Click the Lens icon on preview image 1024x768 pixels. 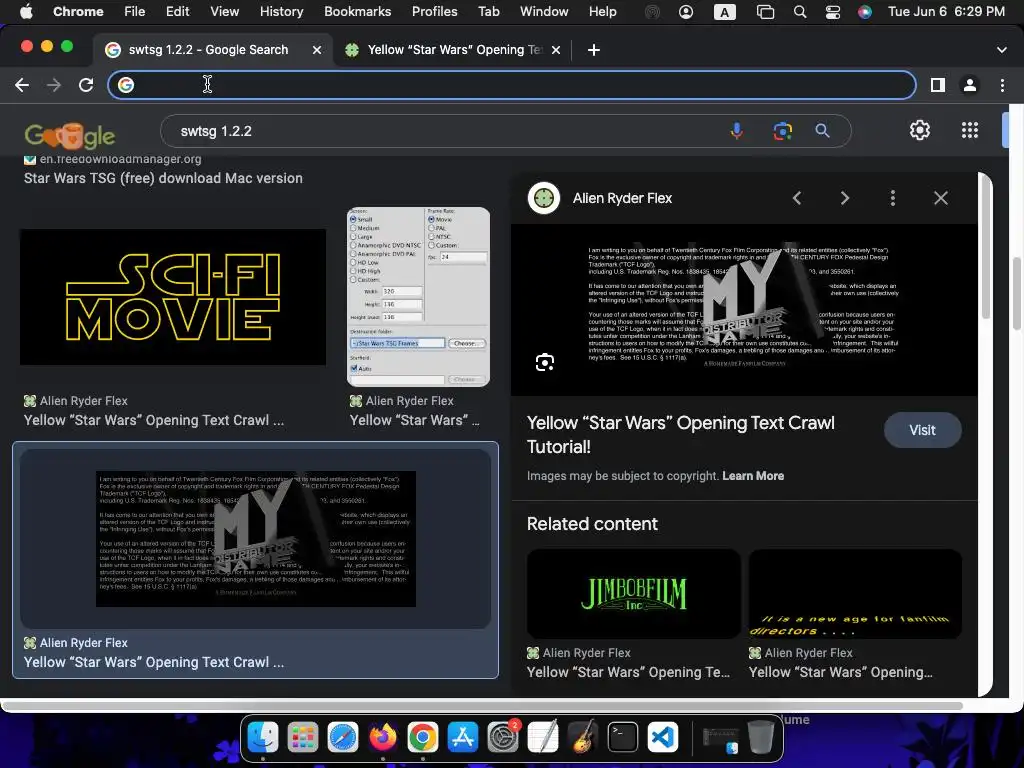click(x=545, y=362)
